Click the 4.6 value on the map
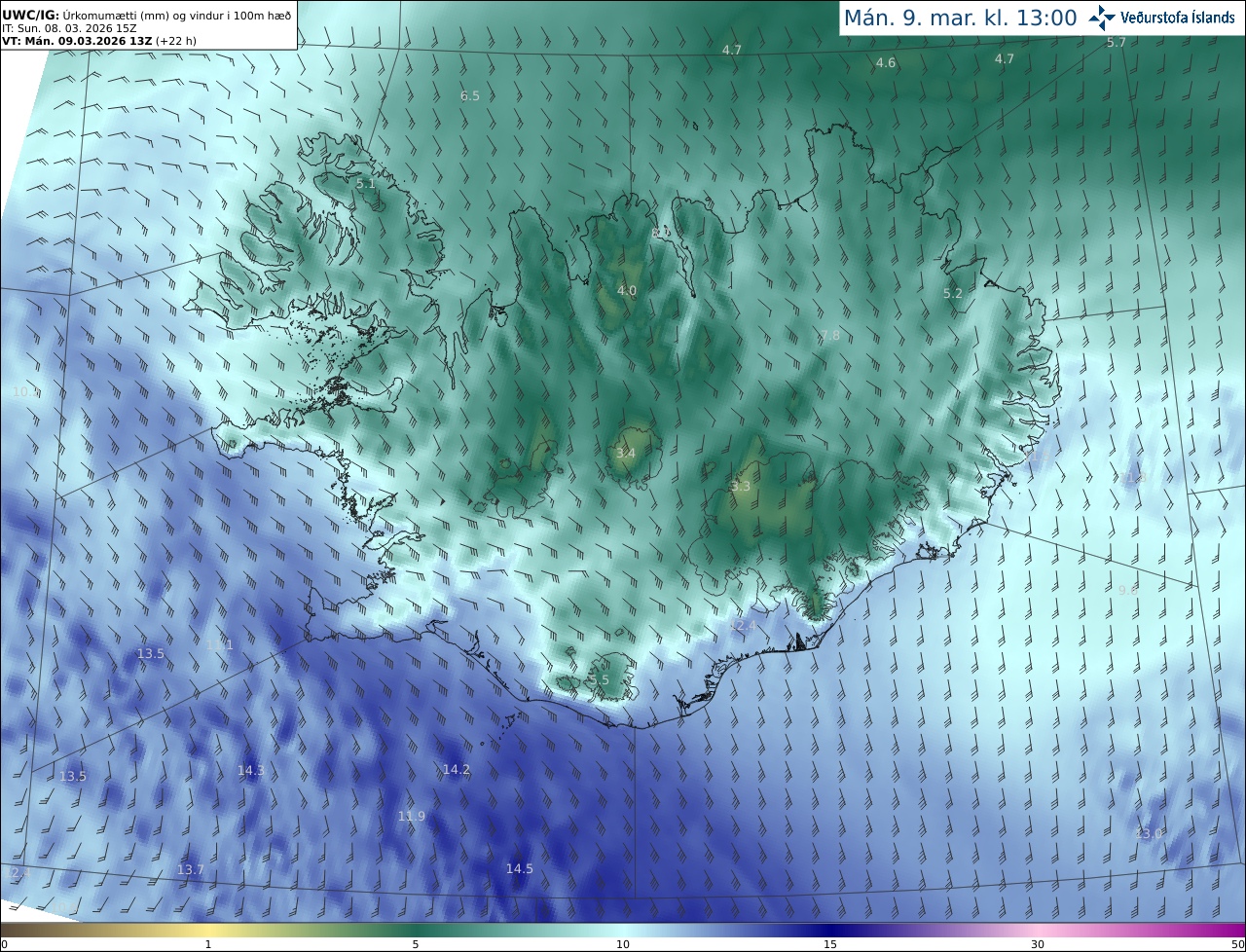This screenshot has height=952, width=1246. point(886,62)
